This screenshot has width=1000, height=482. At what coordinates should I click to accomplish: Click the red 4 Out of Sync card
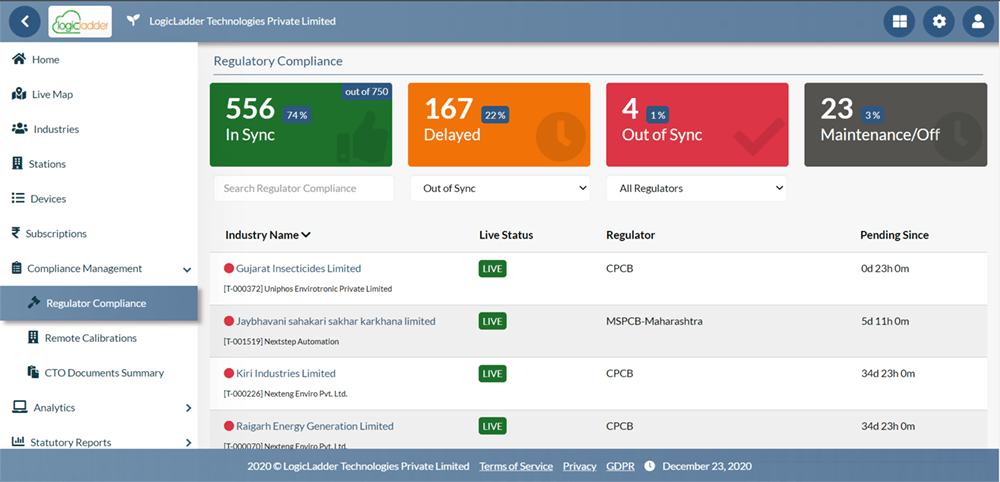tap(697, 125)
